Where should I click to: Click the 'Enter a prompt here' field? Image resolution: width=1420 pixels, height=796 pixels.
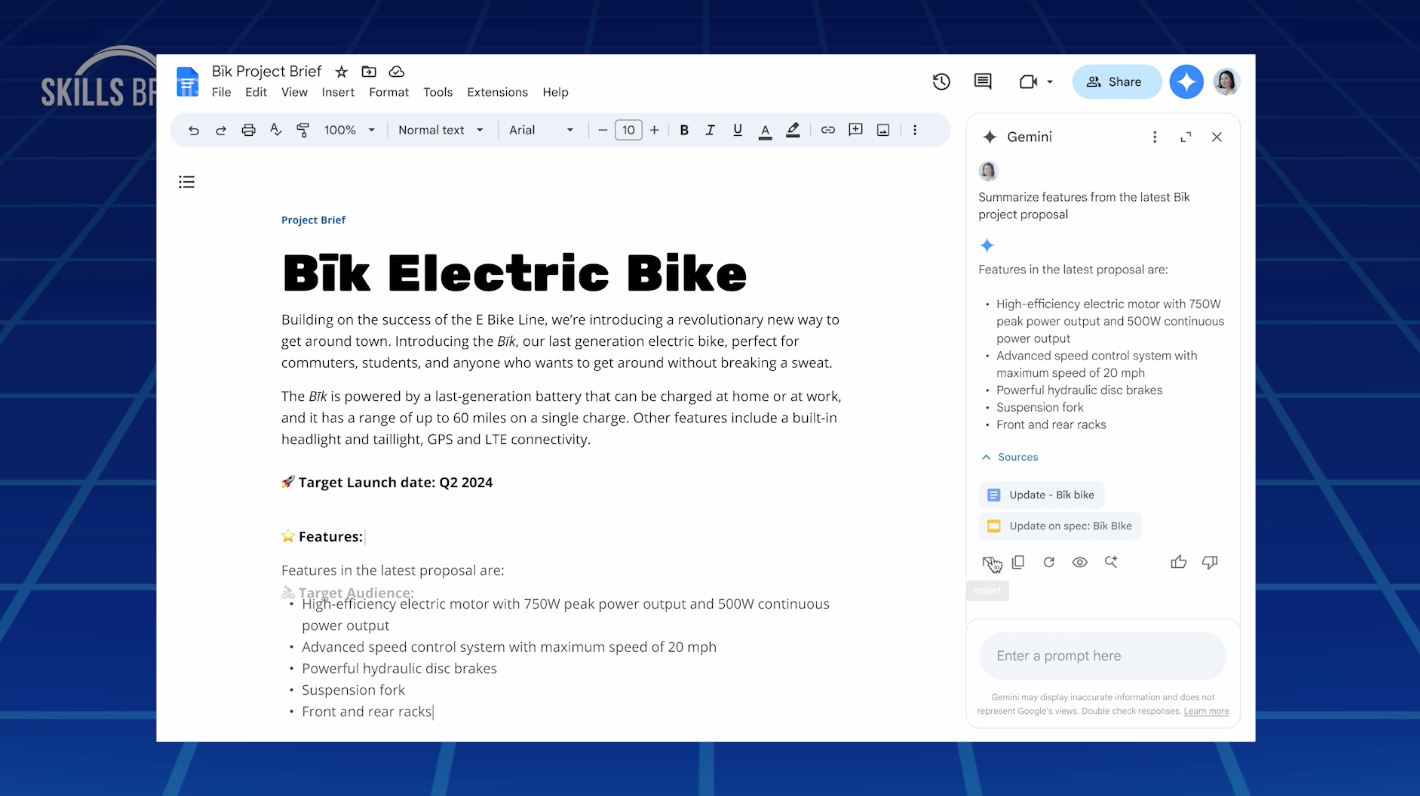[x=1103, y=656]
